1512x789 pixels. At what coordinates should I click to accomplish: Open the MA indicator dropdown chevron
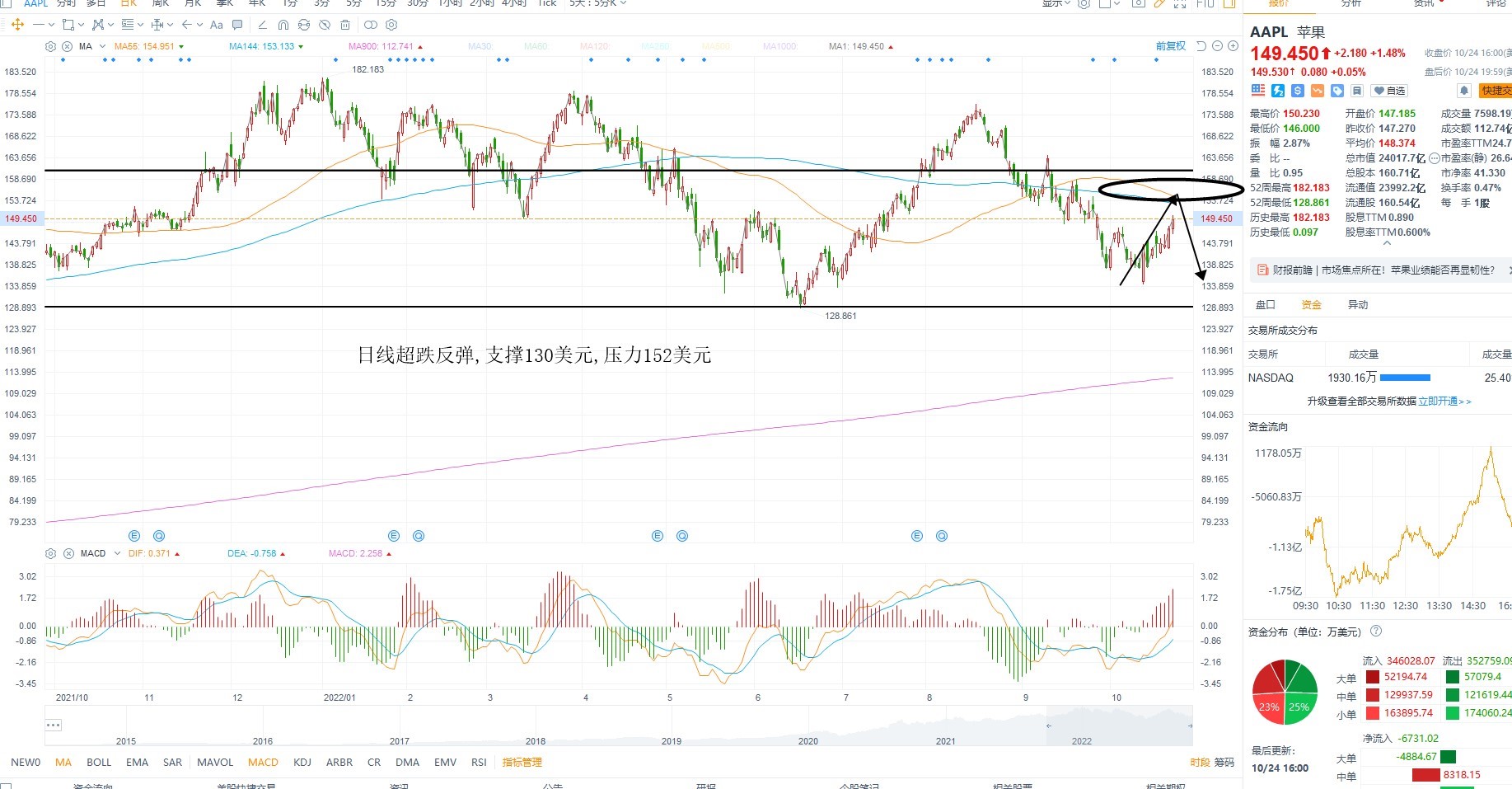coord(103,46)
